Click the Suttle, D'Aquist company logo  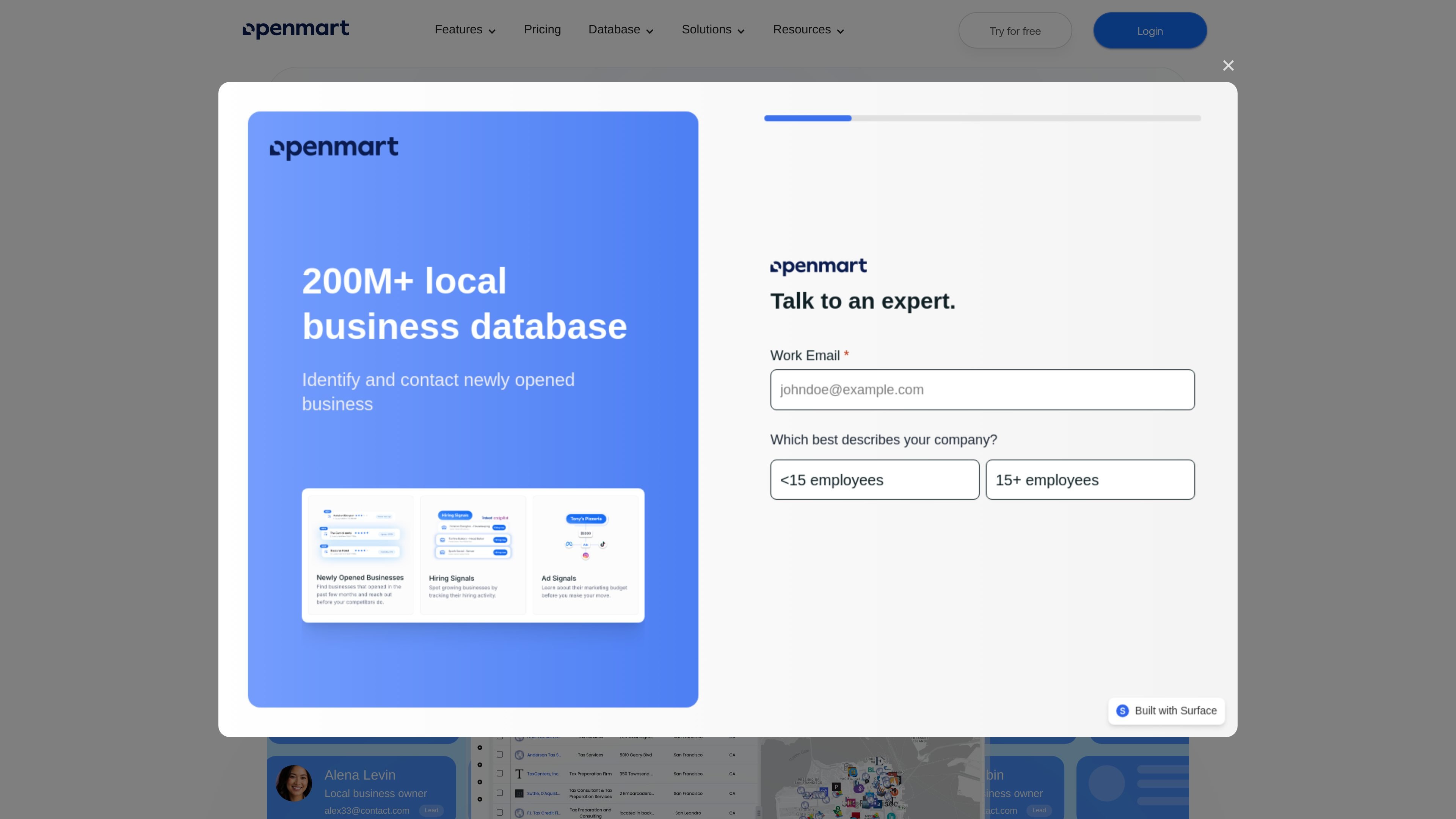[x=519, y=794]
